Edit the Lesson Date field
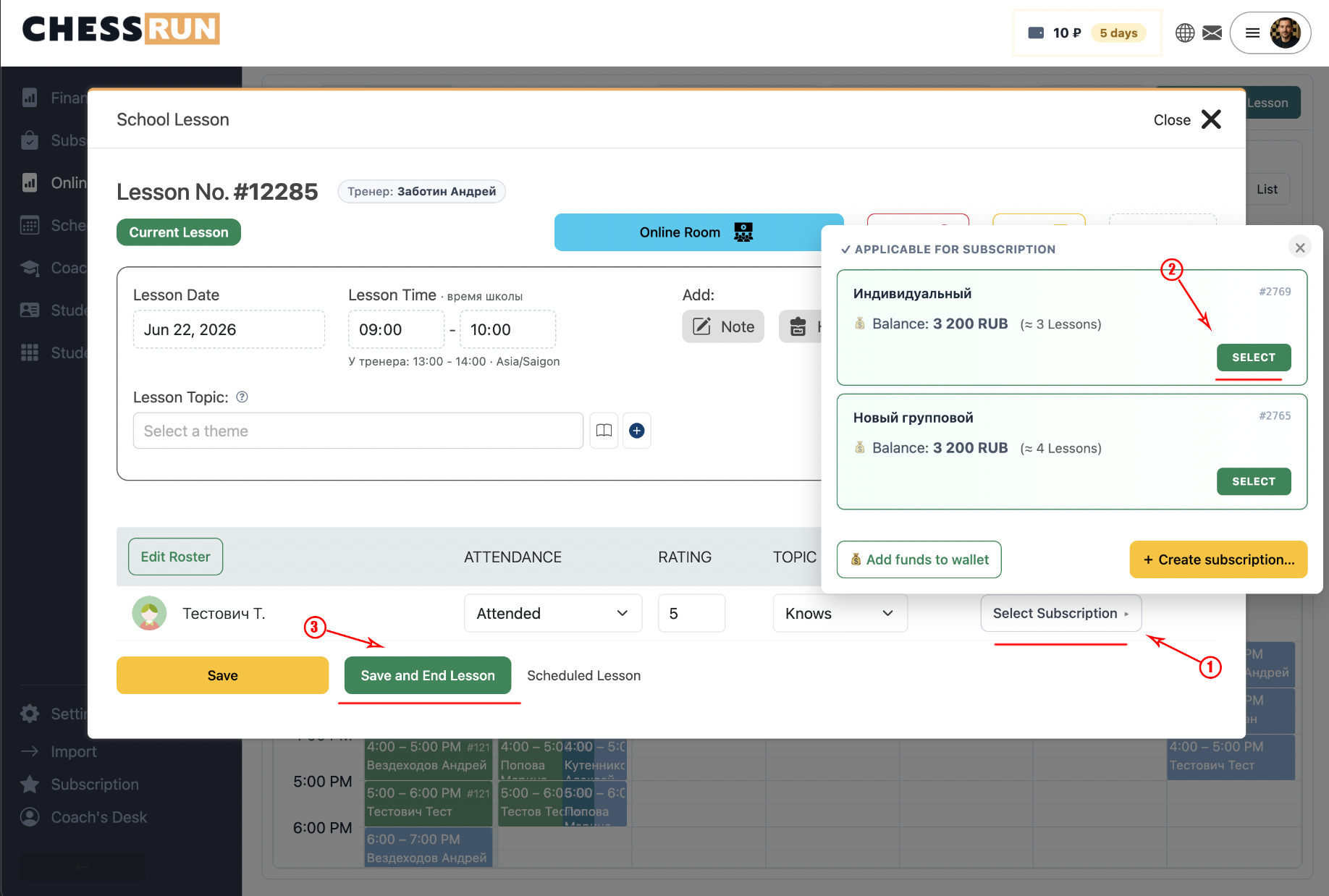Viewport: 1329px width, 896px height. [x=229, y=329]
